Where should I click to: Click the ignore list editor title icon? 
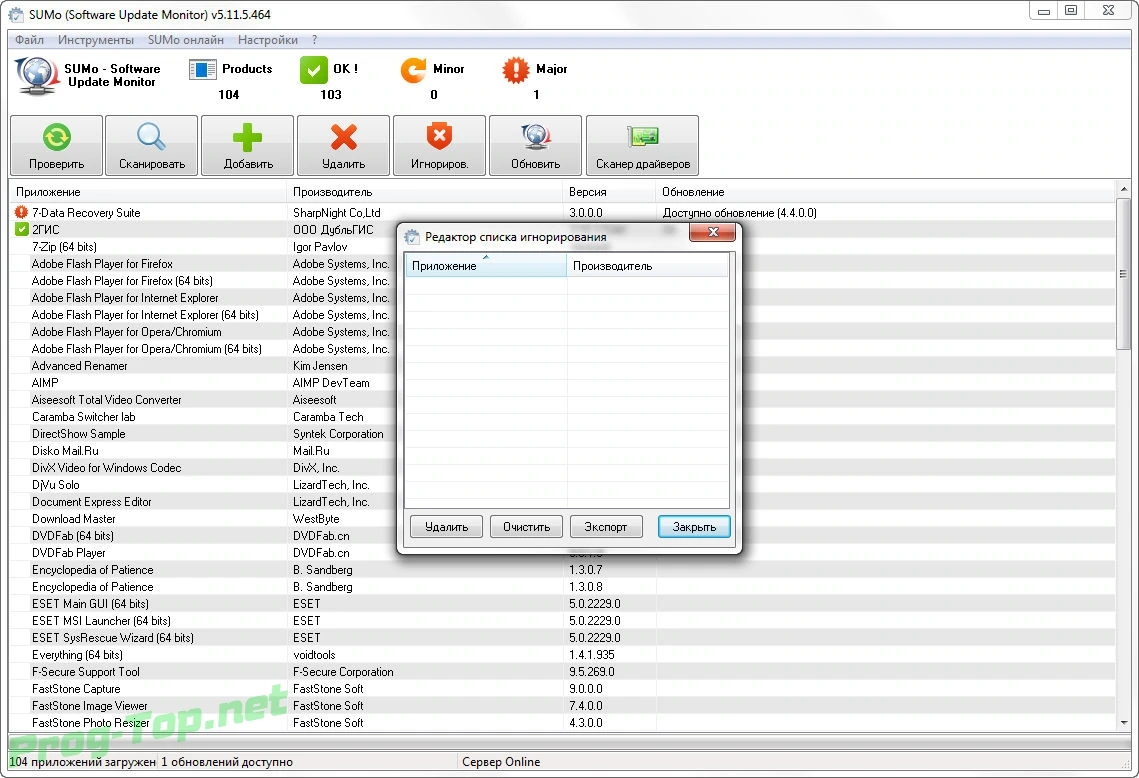tap(412, 237)
